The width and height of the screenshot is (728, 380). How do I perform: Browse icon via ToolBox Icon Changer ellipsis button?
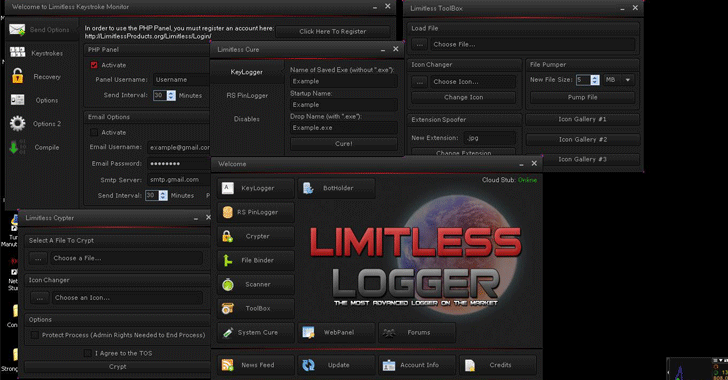419,82
